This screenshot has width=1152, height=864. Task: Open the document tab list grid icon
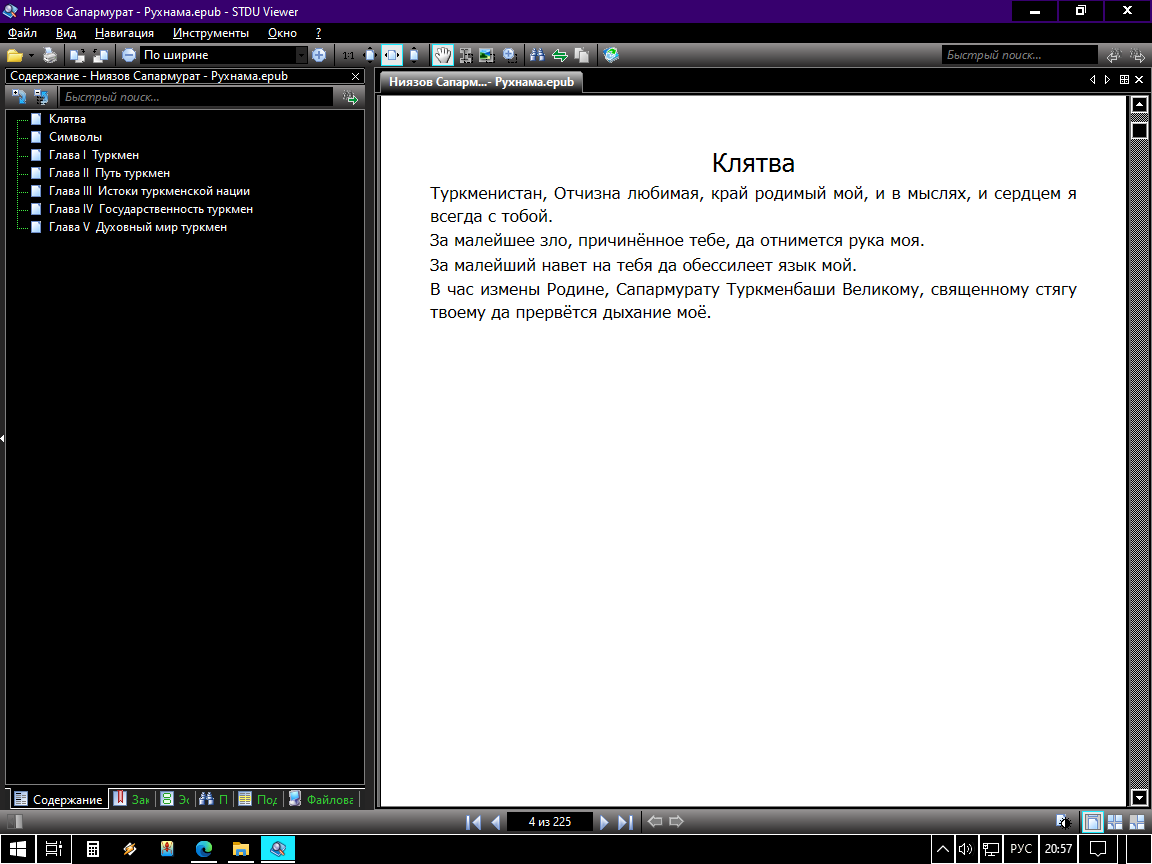(x=1124, y=79)
